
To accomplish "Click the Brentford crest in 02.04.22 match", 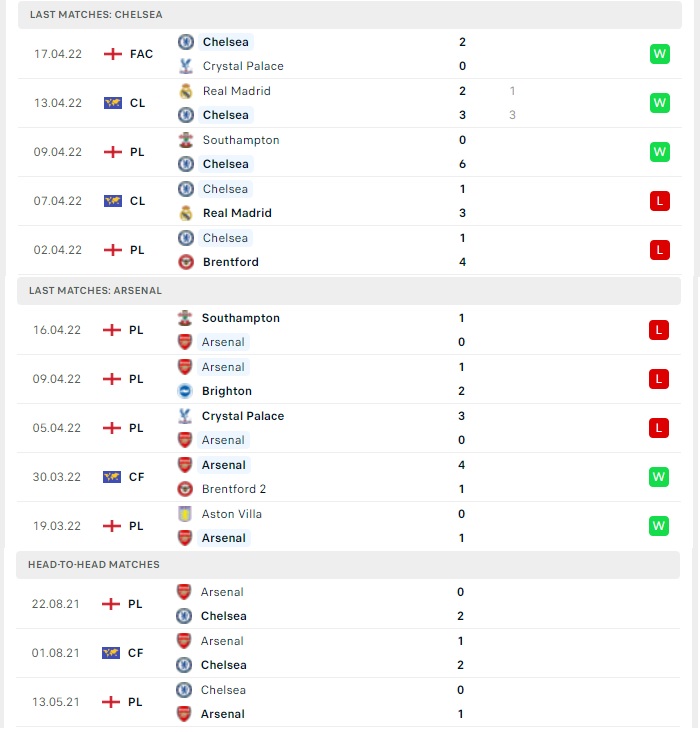I will coord(186,262).
